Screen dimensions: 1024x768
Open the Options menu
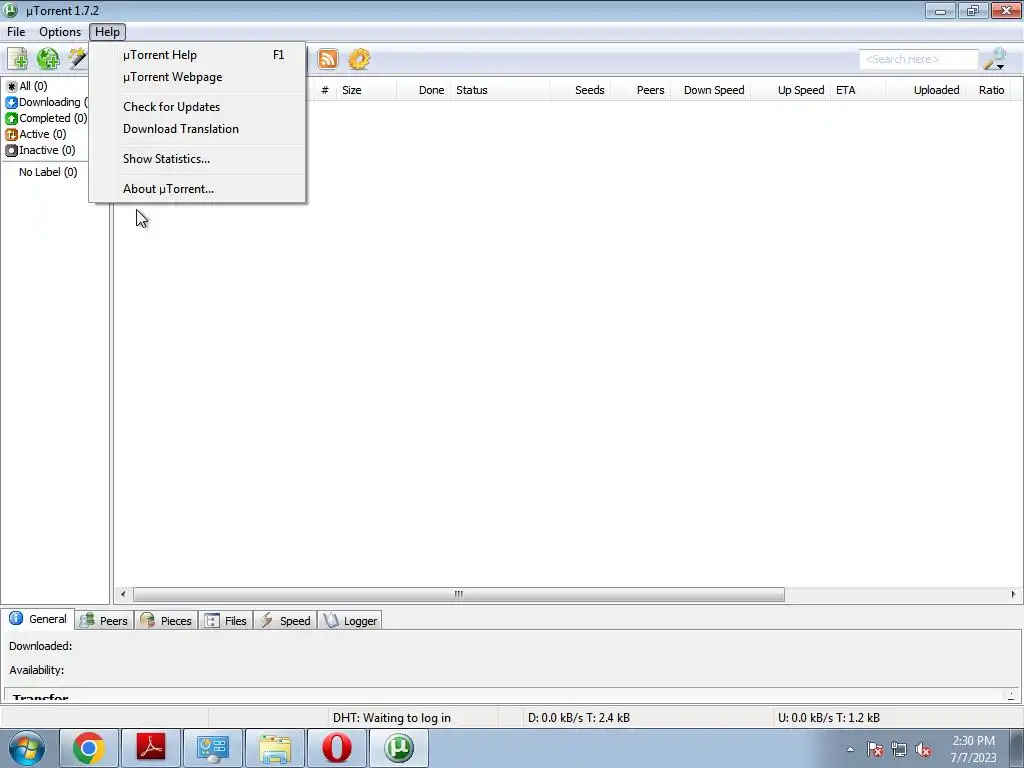tap(60, 31)
